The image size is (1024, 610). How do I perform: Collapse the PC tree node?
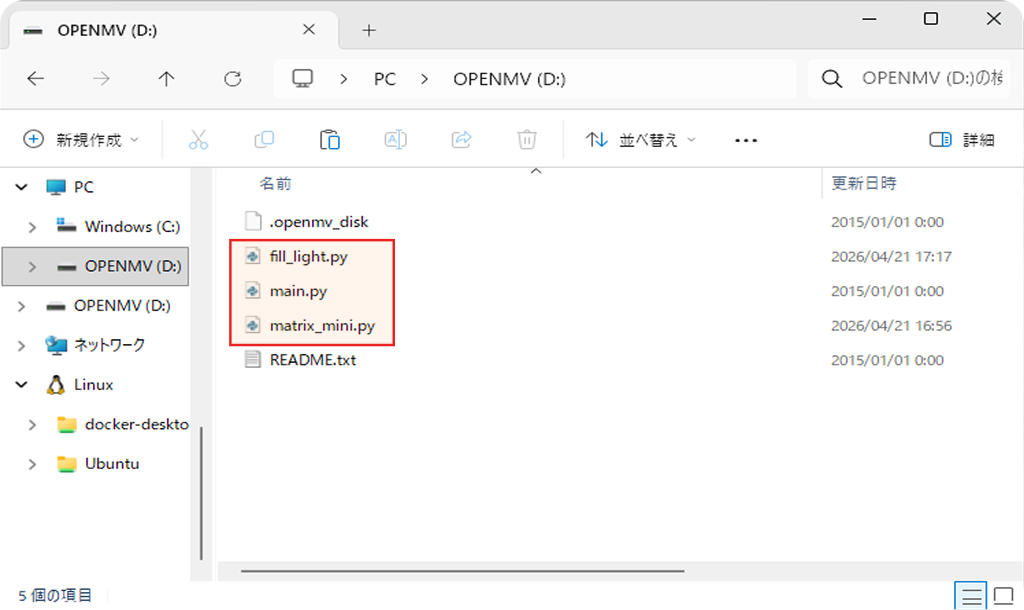(x=22, y=187)
